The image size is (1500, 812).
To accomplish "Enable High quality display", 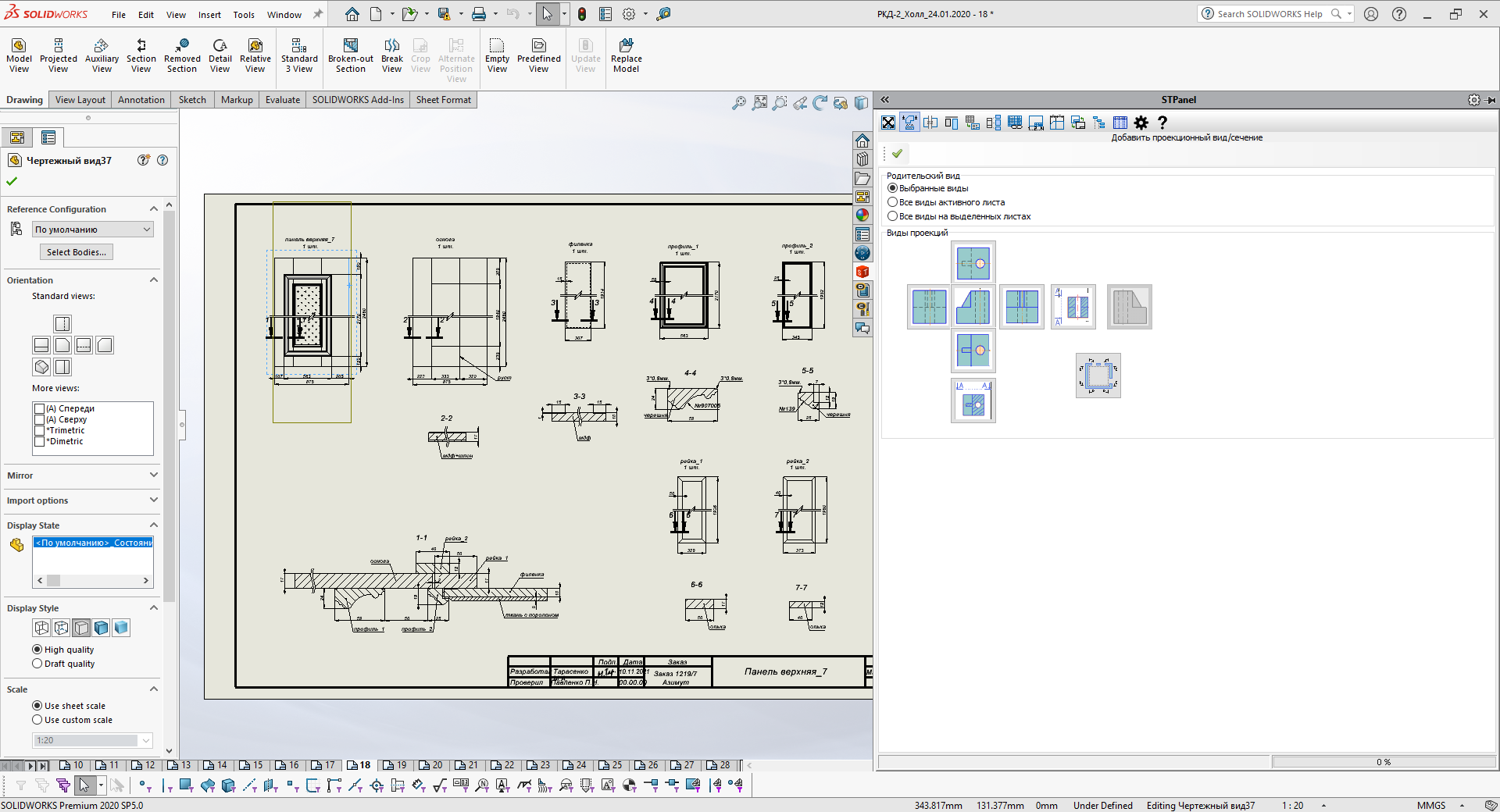I will (63, 650).
